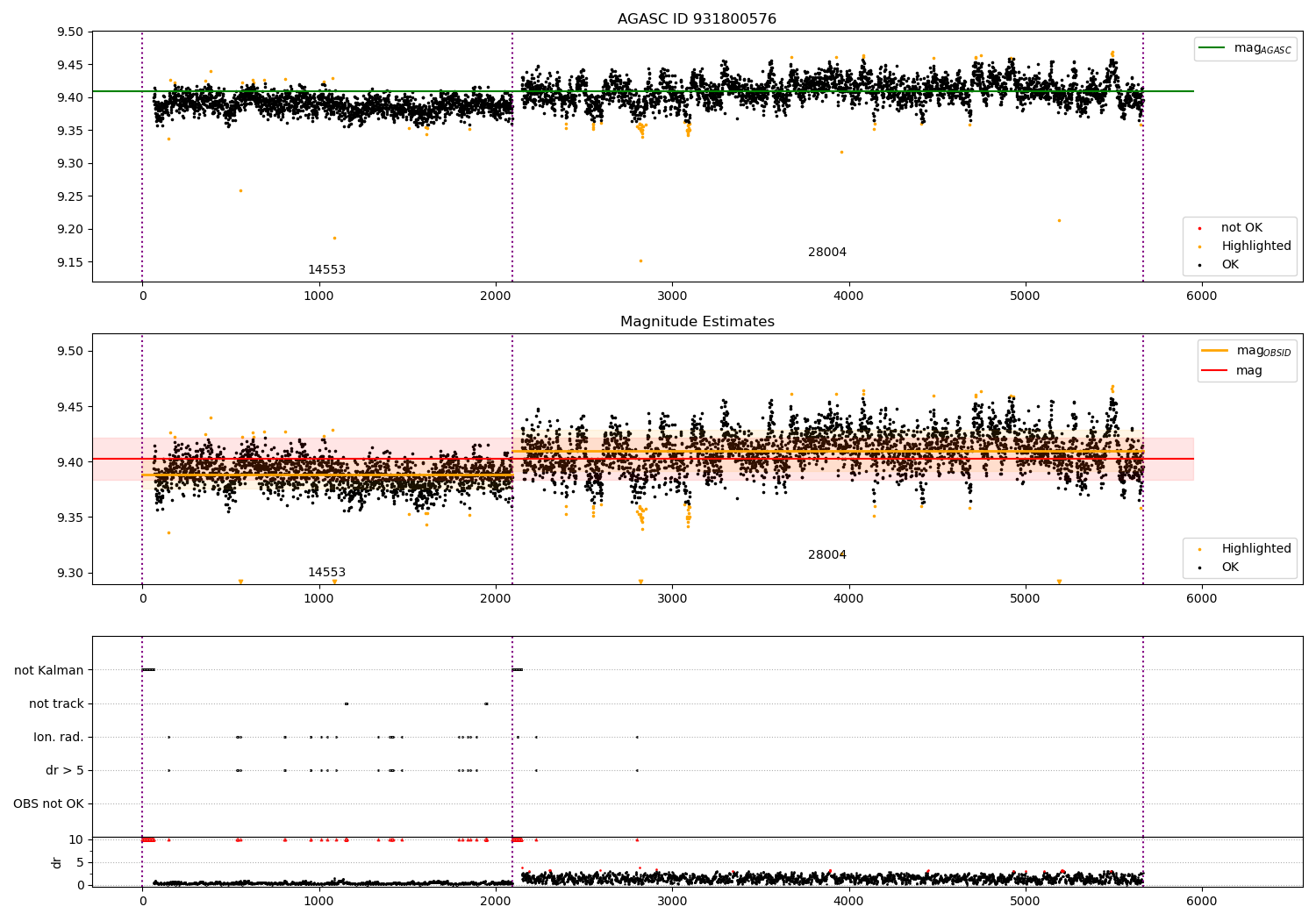Click x-axis tick 3000 under top plot
The height and width of the screenshot is (921, 1316).
[672, 296]
